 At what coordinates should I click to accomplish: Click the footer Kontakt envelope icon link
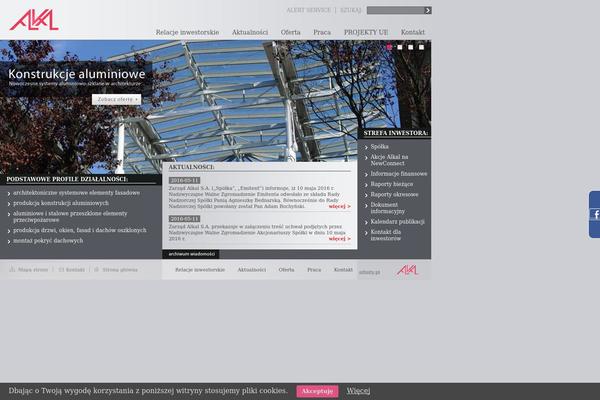tap(72, 270)
